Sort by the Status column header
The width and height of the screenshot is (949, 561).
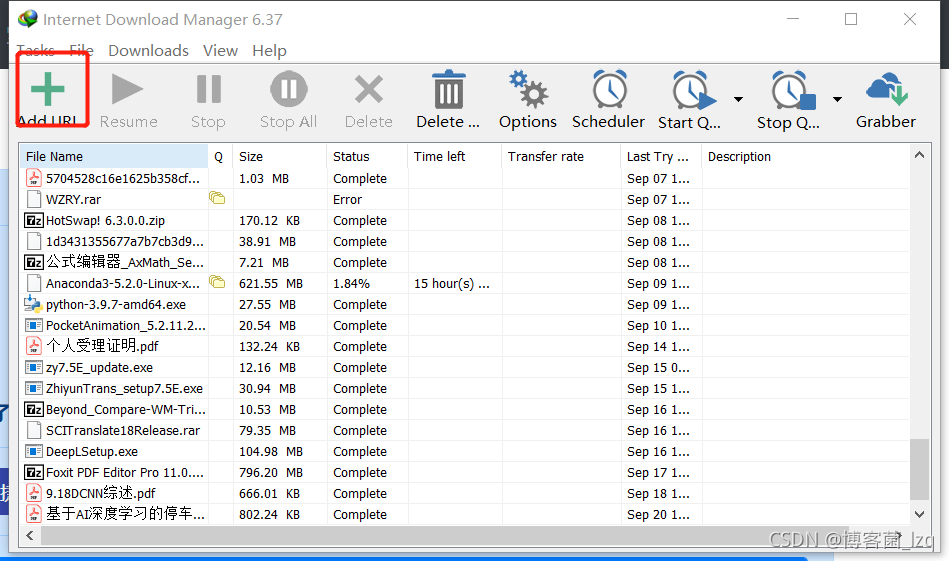(367, 156)
